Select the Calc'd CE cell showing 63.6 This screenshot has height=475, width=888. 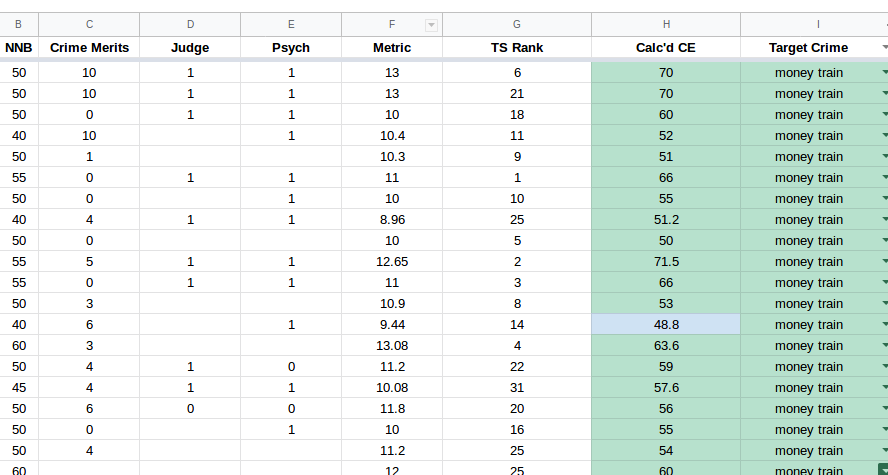pos(666,345)
